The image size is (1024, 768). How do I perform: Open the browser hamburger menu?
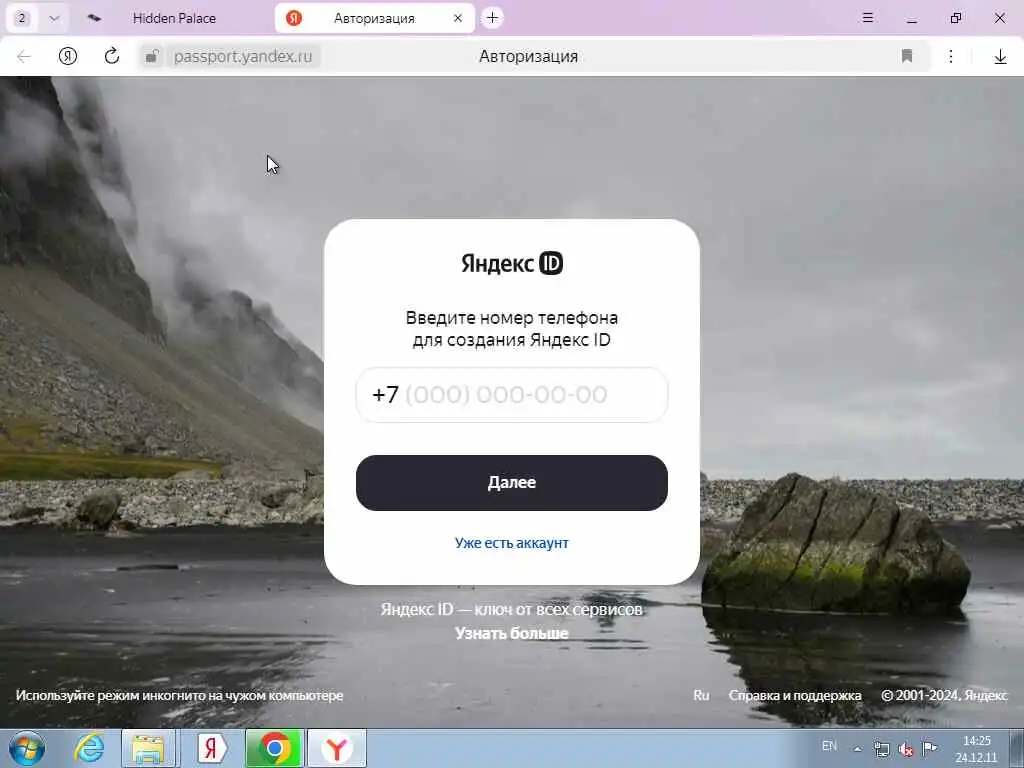[x=868, y=18]
